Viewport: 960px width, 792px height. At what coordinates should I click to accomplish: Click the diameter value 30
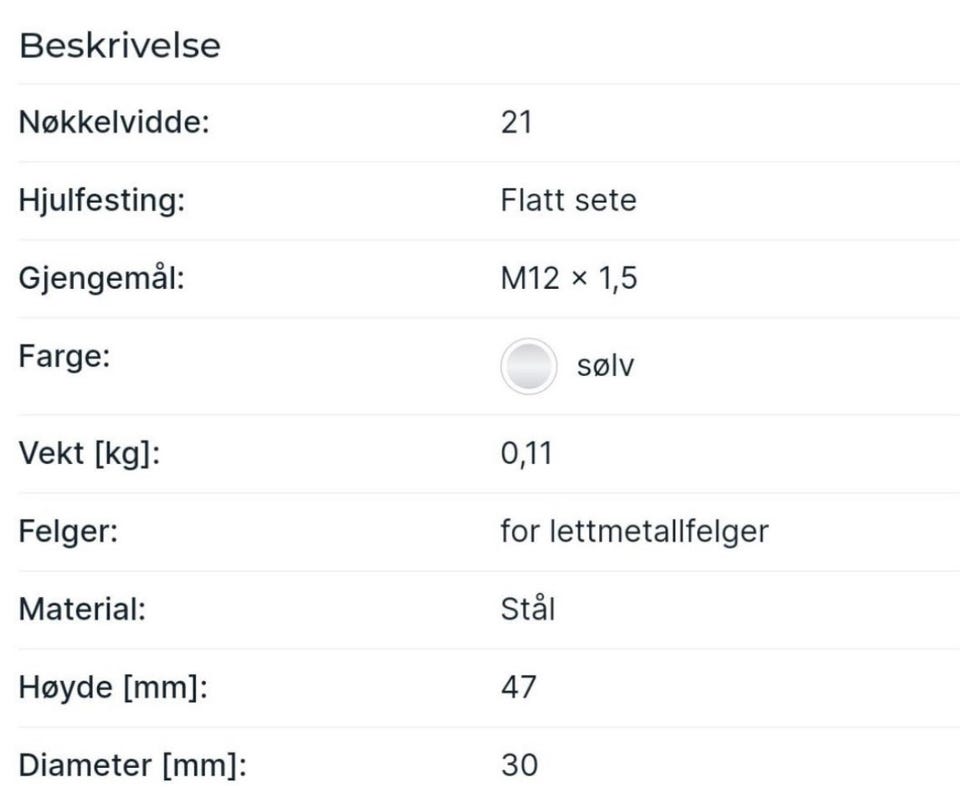pyautogui.click(x=519, y=766)
